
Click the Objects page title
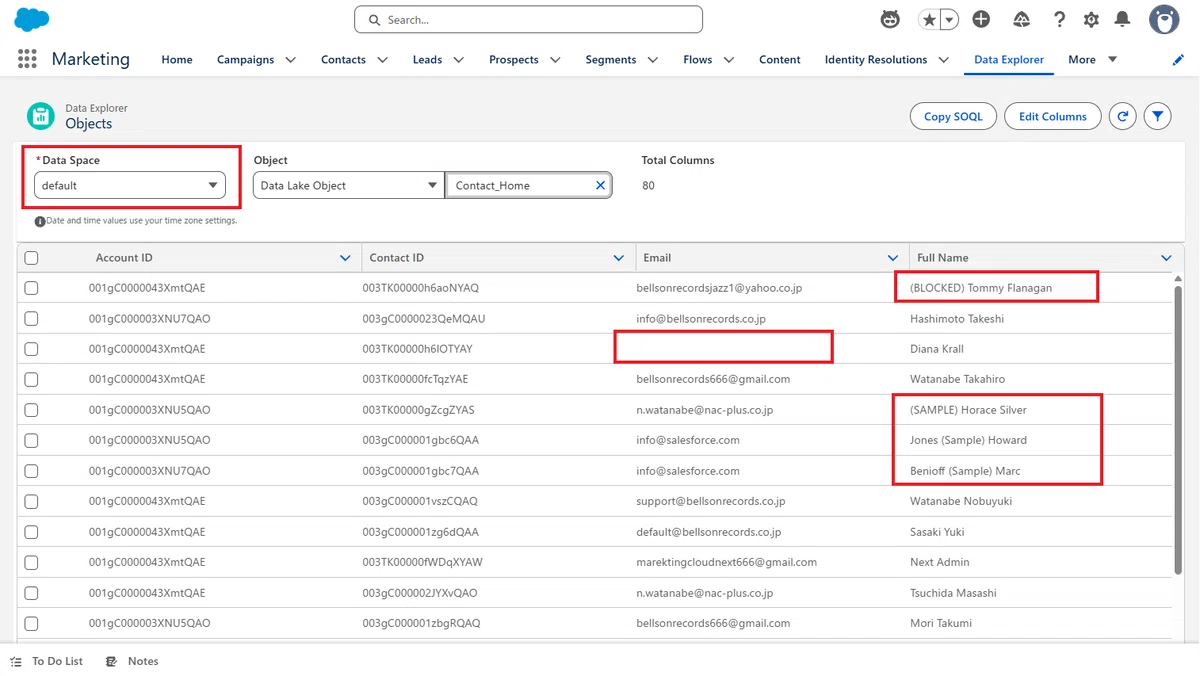click(x=89, y=124)
